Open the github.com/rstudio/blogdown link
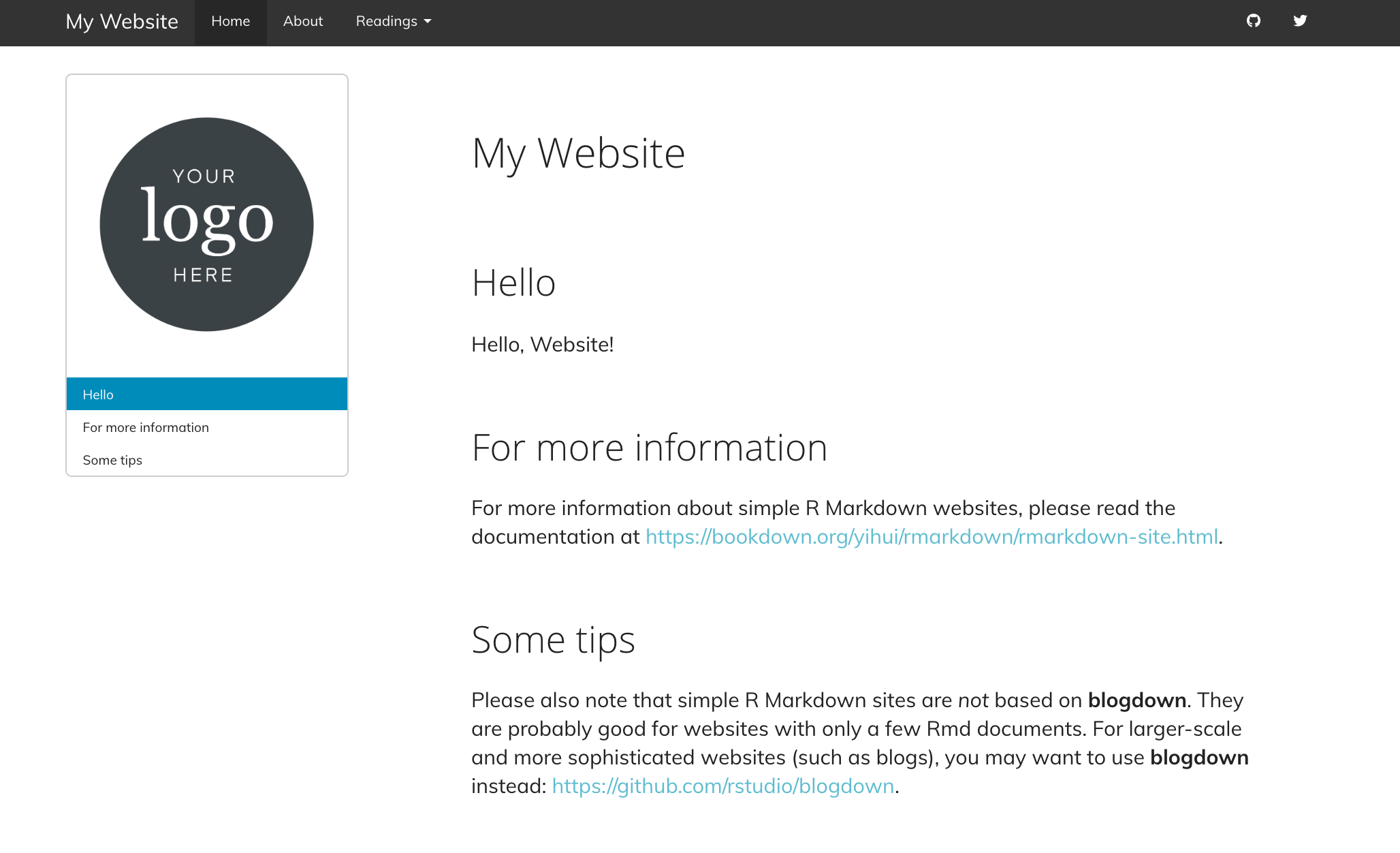The width and height of the screenshot is (1400, 853). (723, 786)
